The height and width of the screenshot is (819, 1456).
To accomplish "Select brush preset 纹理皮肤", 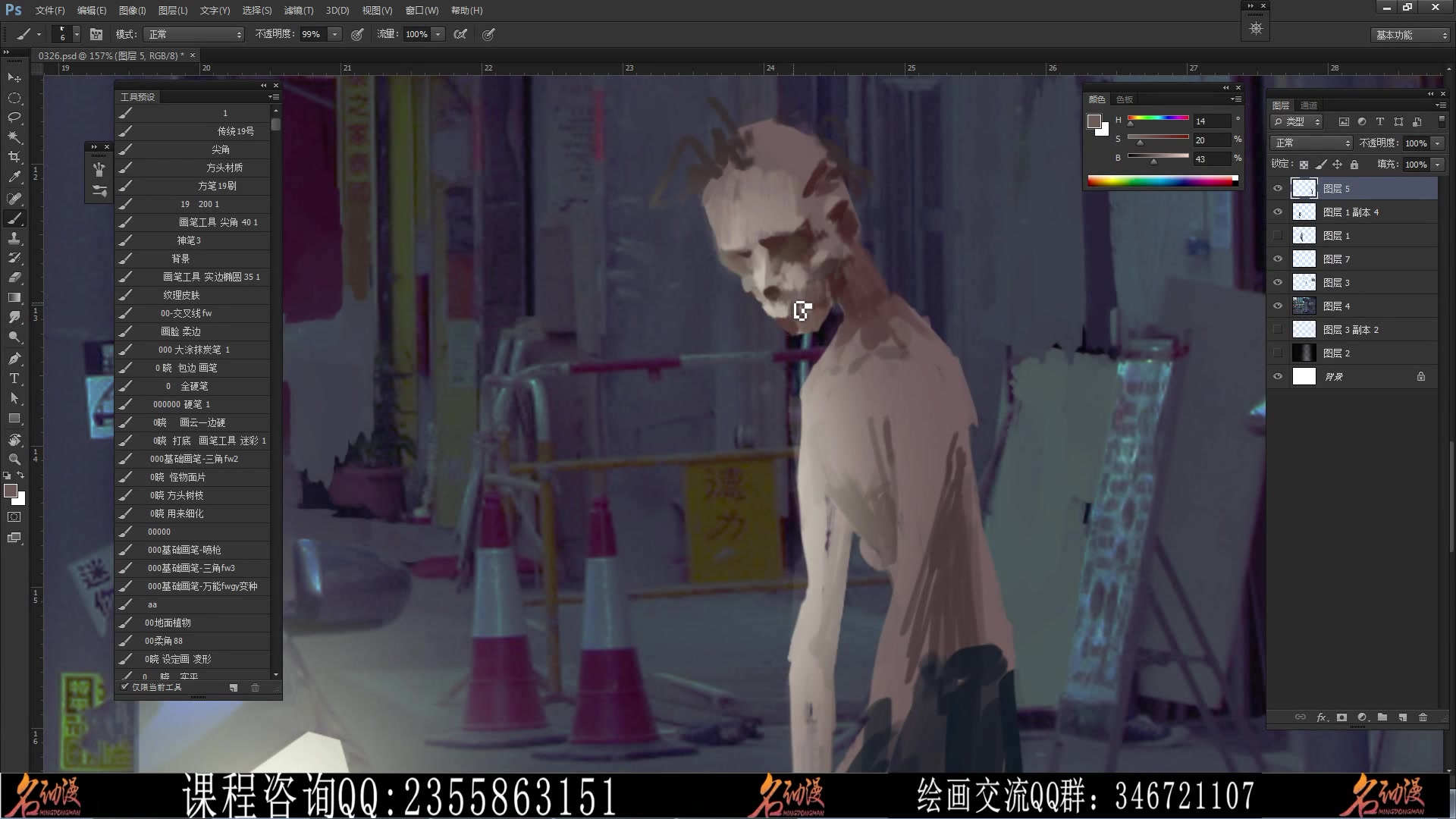I will coord(193,295).
